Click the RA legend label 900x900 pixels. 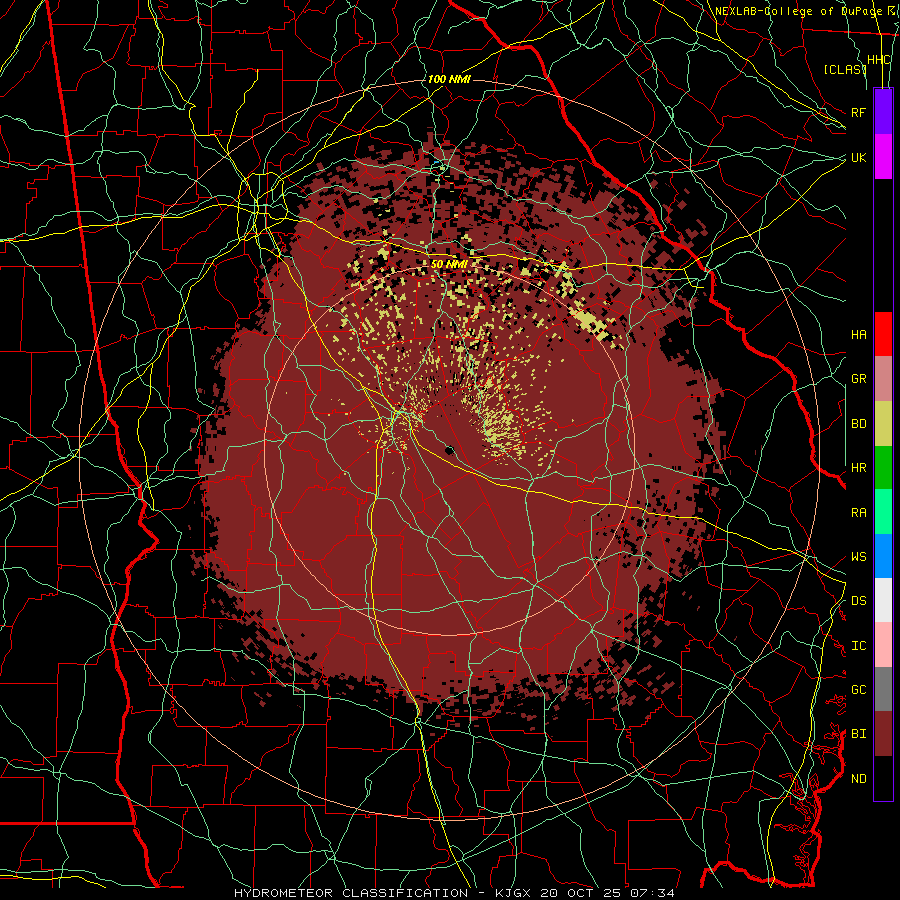(x=859, y=513)
